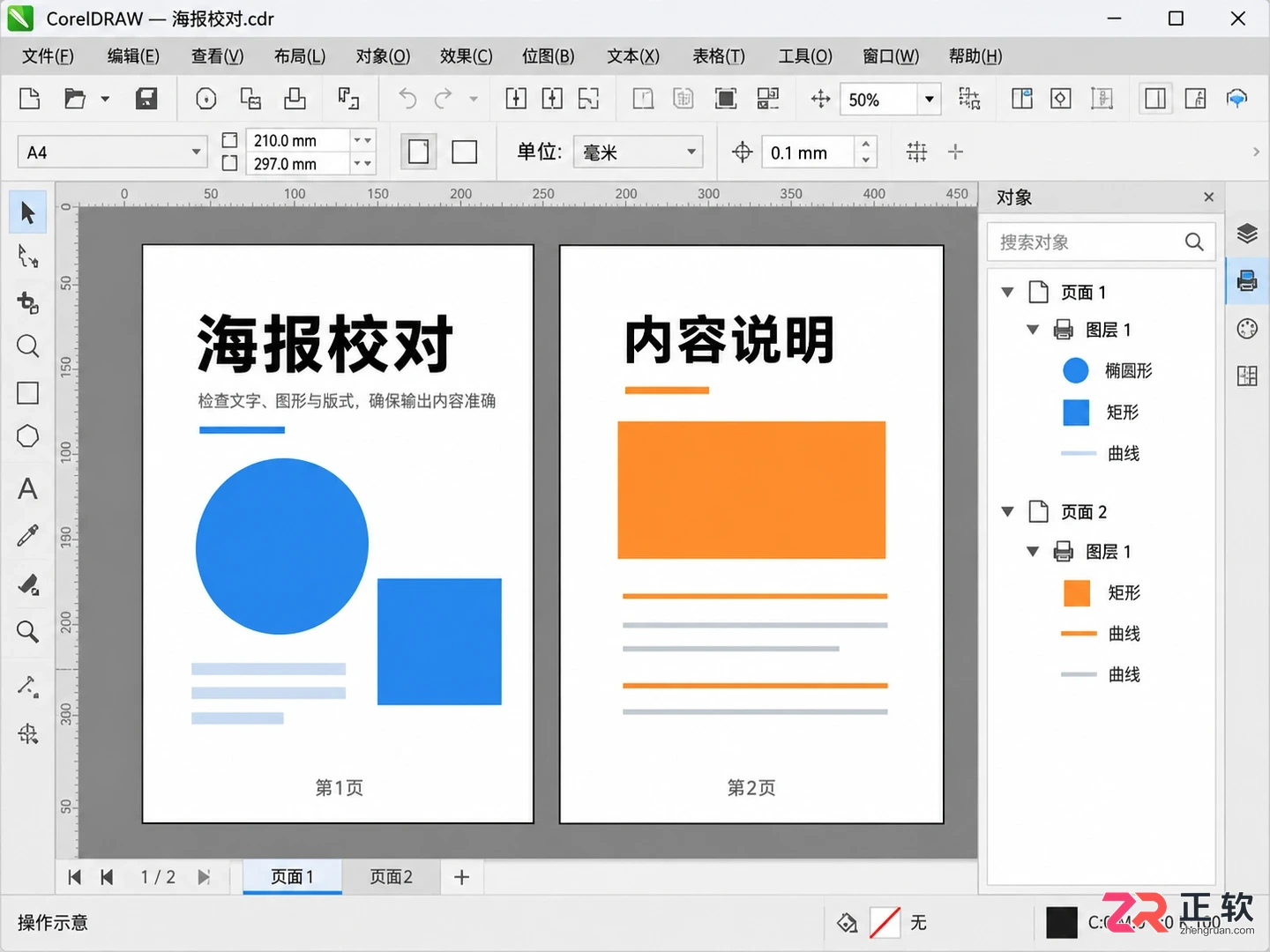Go to the next page
Screen dimensions: 1270x952
click(x=204, y=877)
